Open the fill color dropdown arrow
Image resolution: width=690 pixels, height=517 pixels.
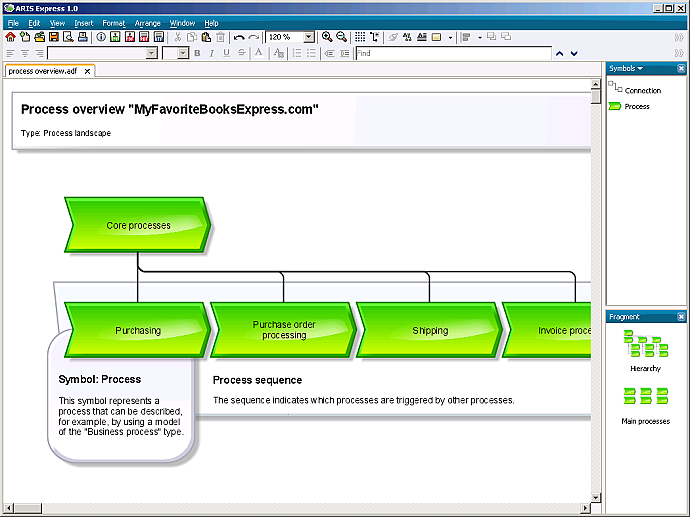[x=450, y=38]
